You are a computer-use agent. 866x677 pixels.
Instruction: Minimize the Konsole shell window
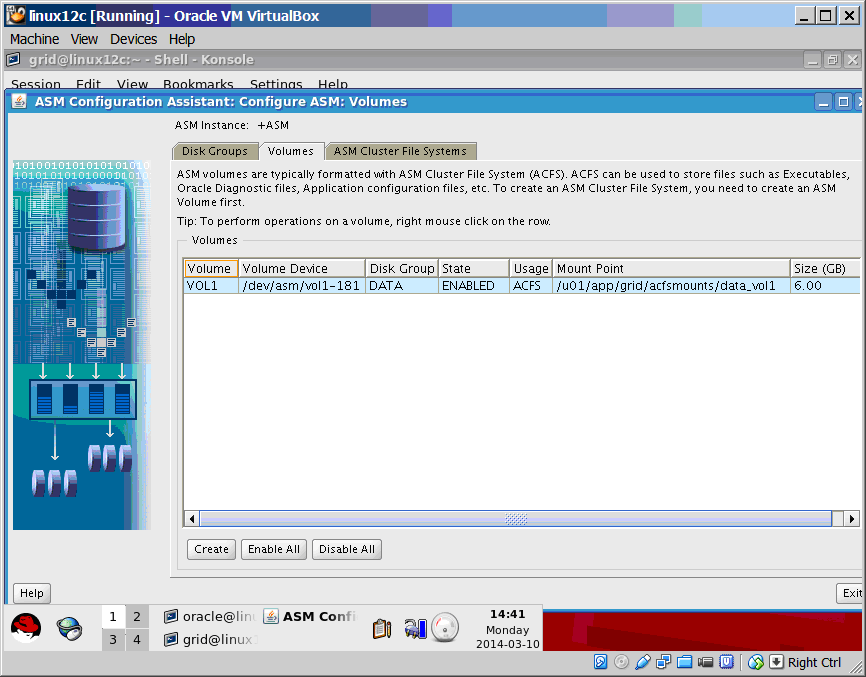(x=812, y=60)
